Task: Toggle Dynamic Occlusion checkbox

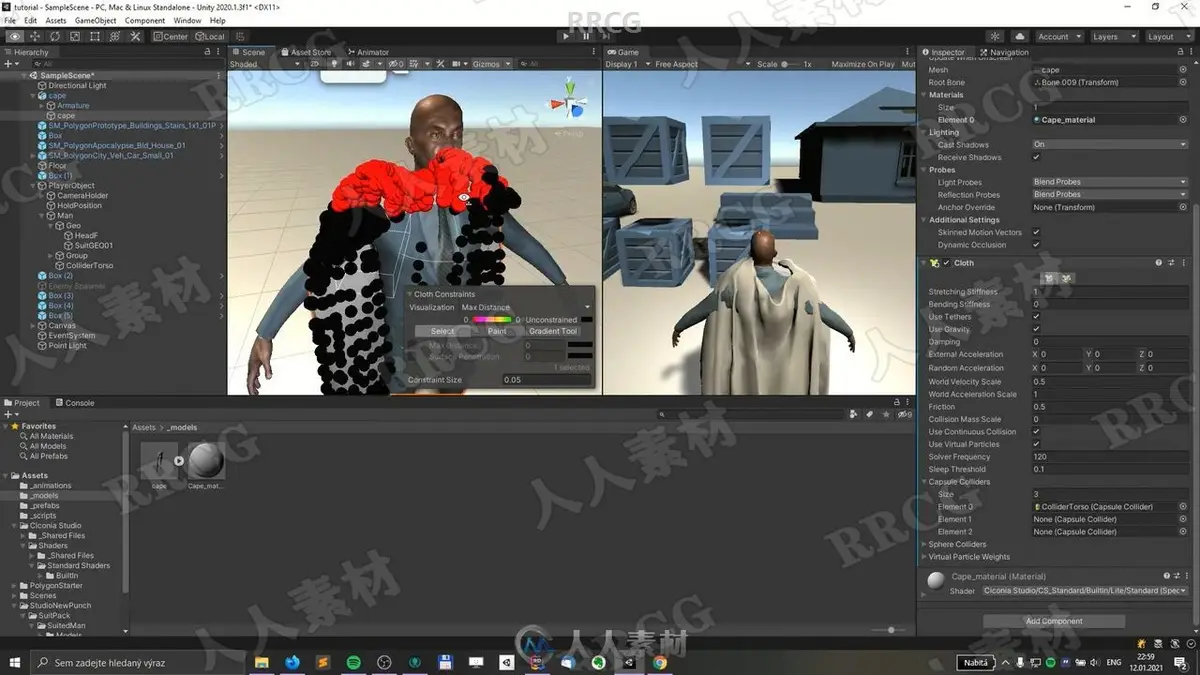Action: (x=1036, y=245)
